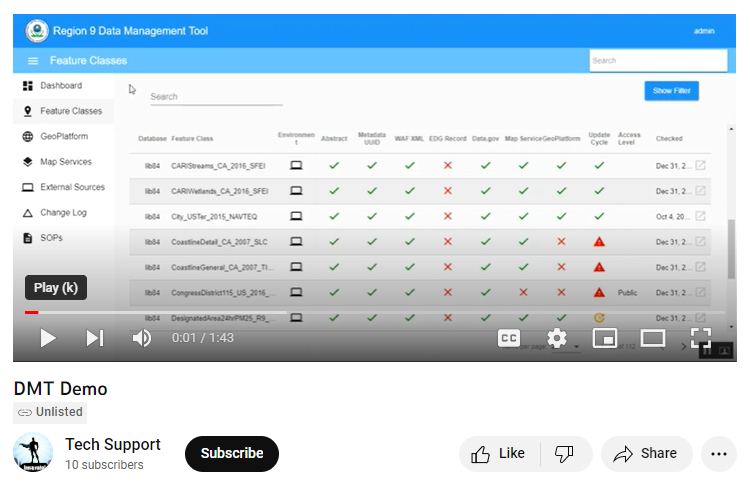Open video settings gear
The image size is (750, 486).
(x=557, y=338)
